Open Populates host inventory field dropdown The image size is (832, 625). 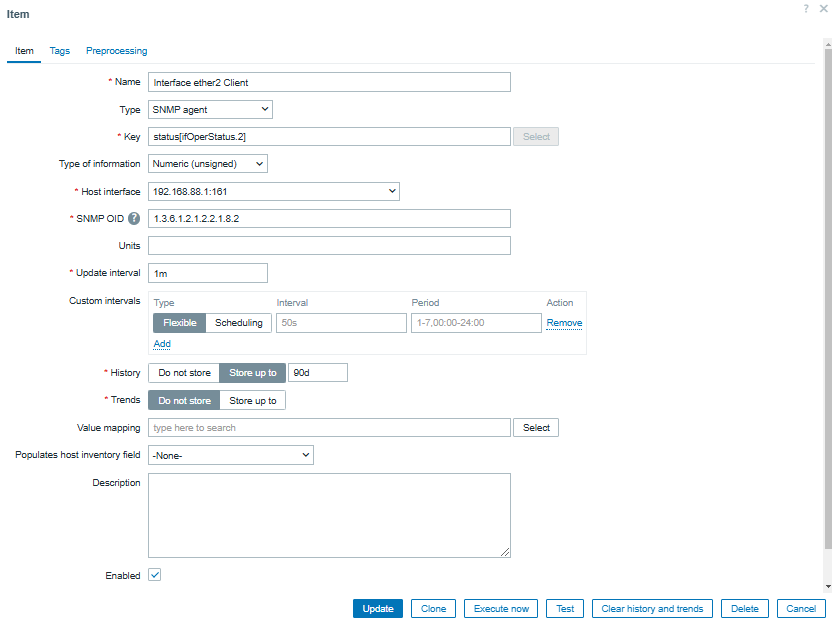(231, 455)
